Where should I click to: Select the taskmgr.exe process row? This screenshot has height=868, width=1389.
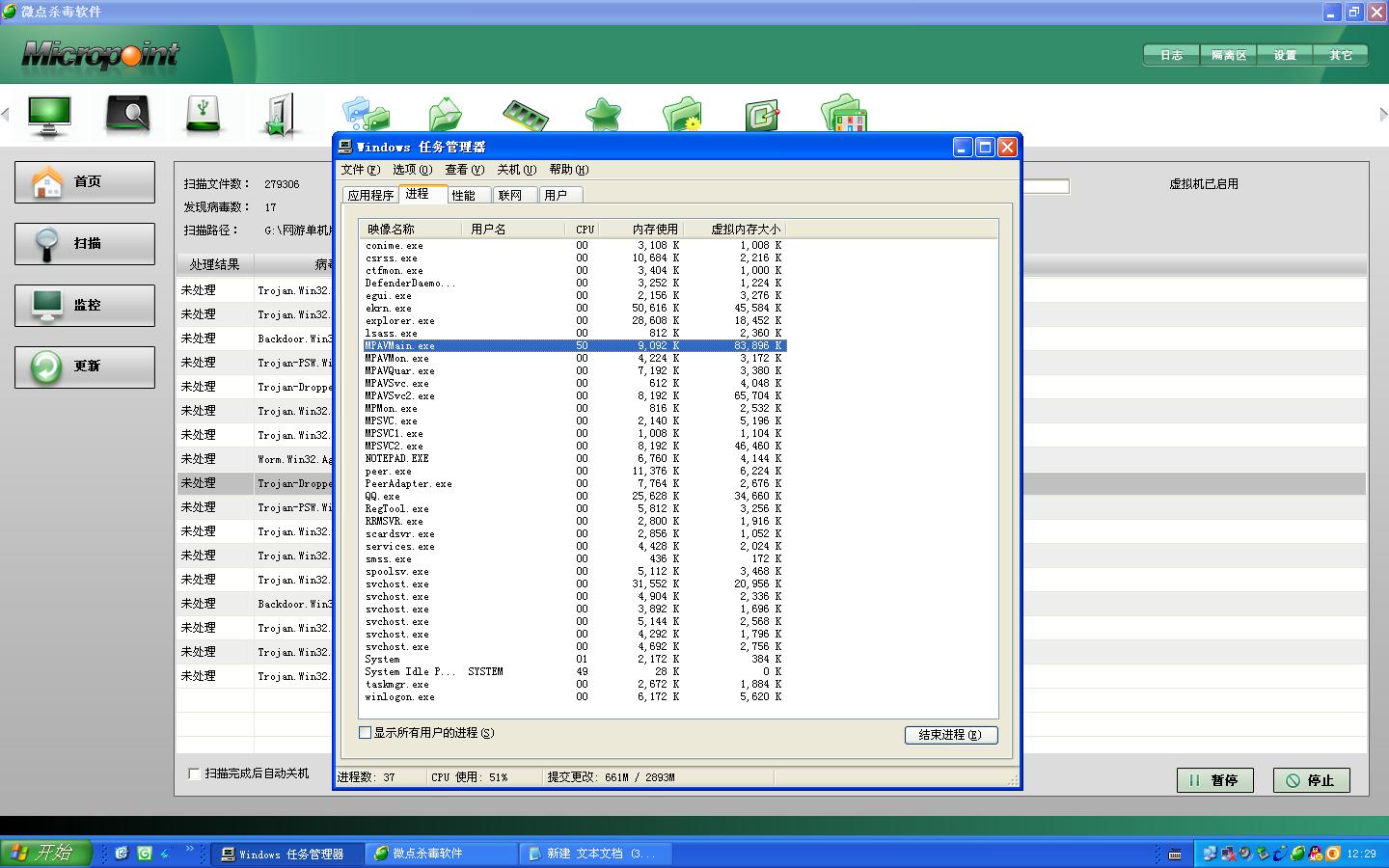575,685
